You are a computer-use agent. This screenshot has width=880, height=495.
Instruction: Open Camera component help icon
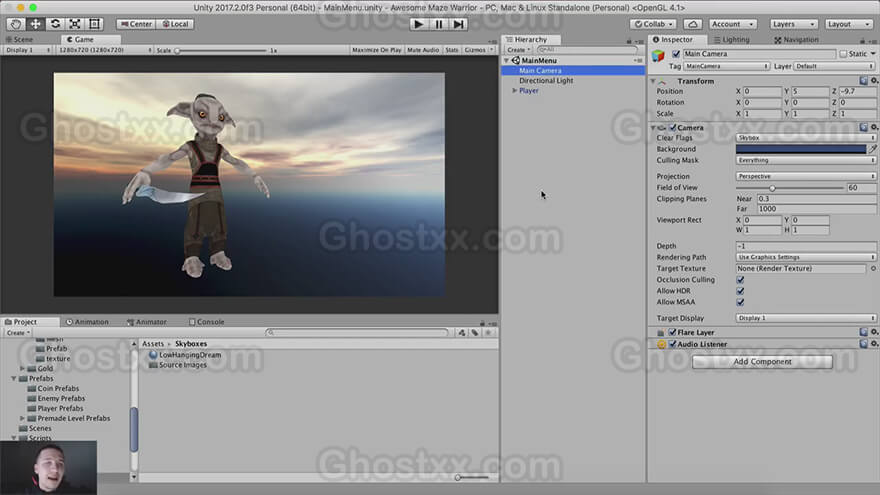(x=863, y=127)
